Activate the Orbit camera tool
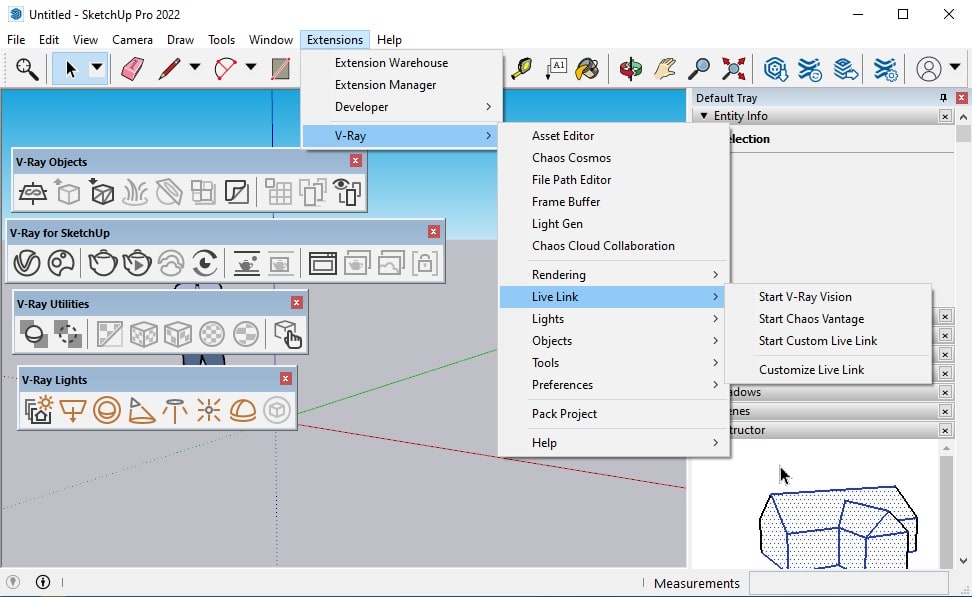 [x=630, y=68]
